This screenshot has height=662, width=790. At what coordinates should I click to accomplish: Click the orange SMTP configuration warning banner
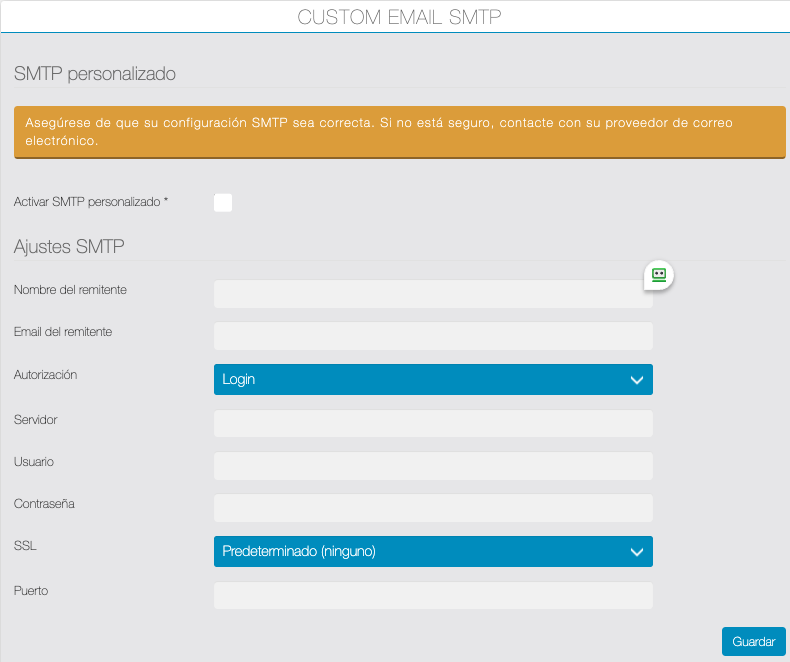tap(400, 132)
